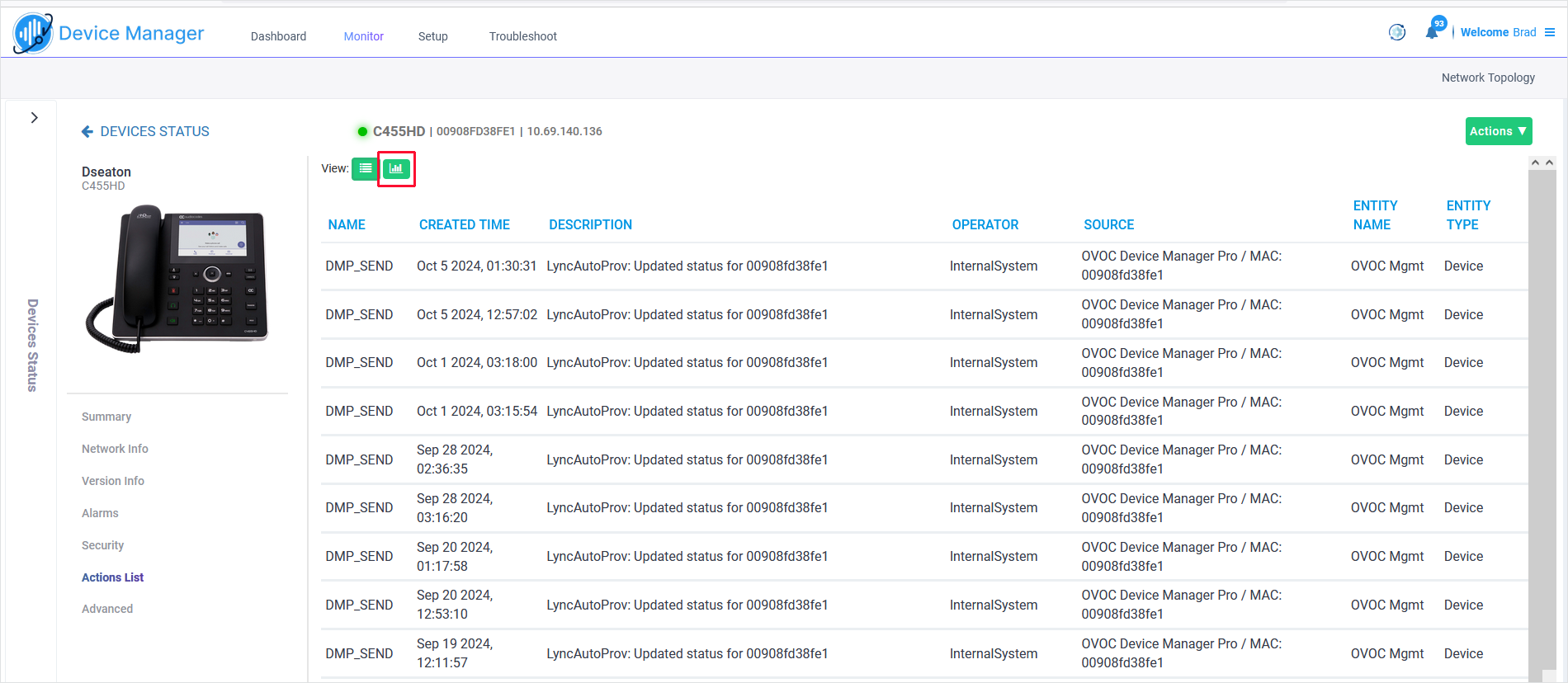Open the hamburger menu beside Welcome Brad
The height and width of the screenshot is (683, 1568).
(1550, 32)
